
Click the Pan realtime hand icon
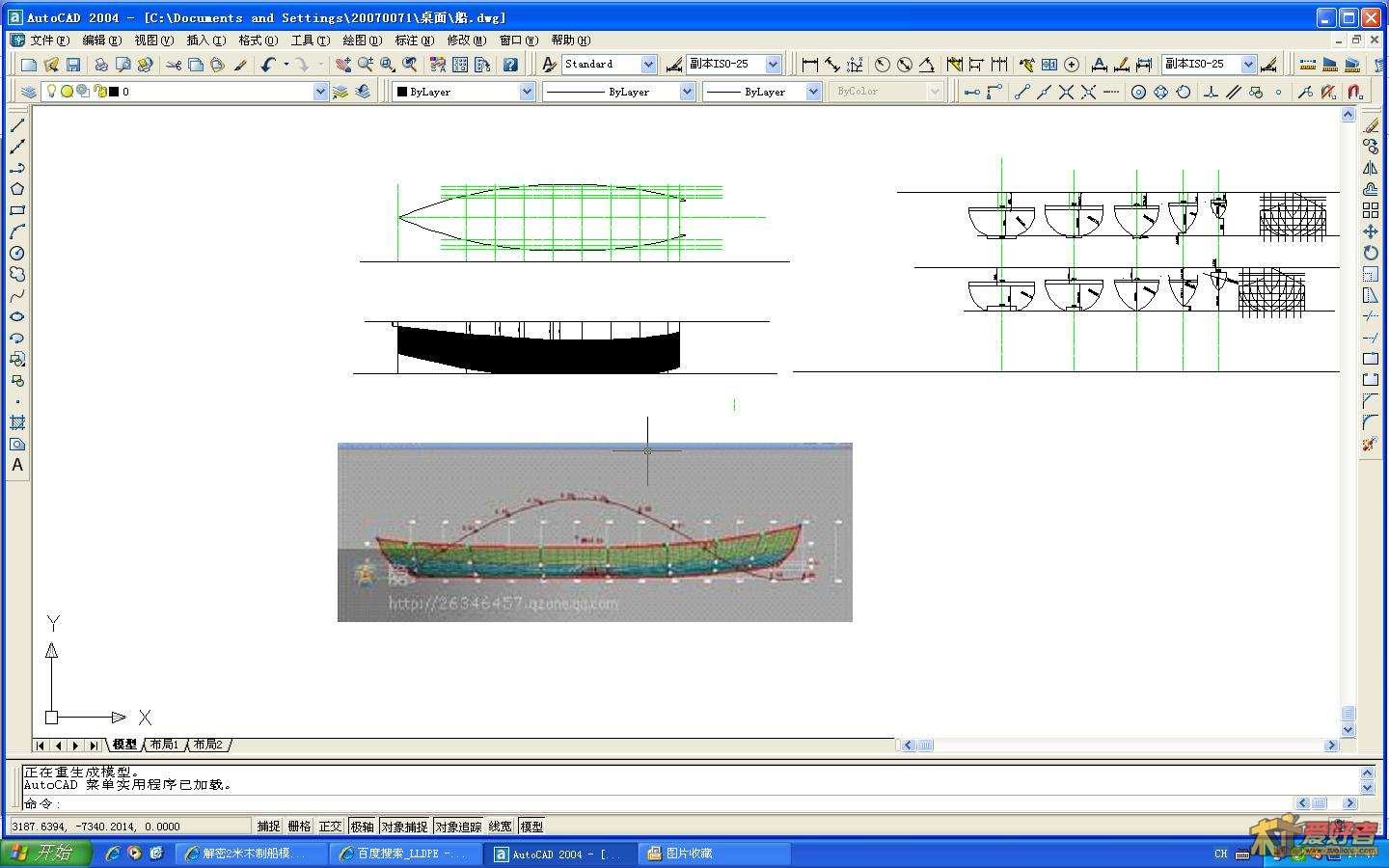342,65
